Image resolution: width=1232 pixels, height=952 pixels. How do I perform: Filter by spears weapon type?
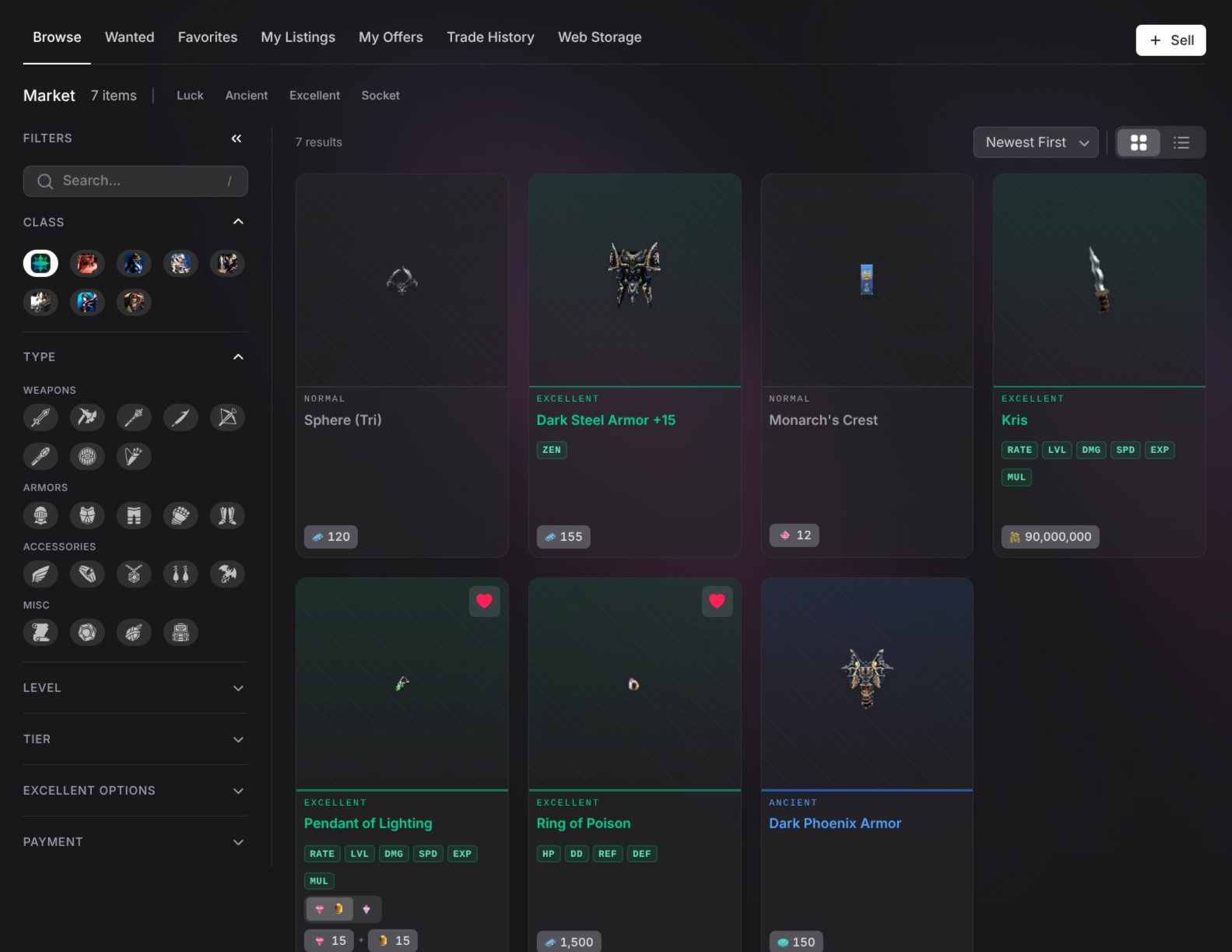point(181,417)
